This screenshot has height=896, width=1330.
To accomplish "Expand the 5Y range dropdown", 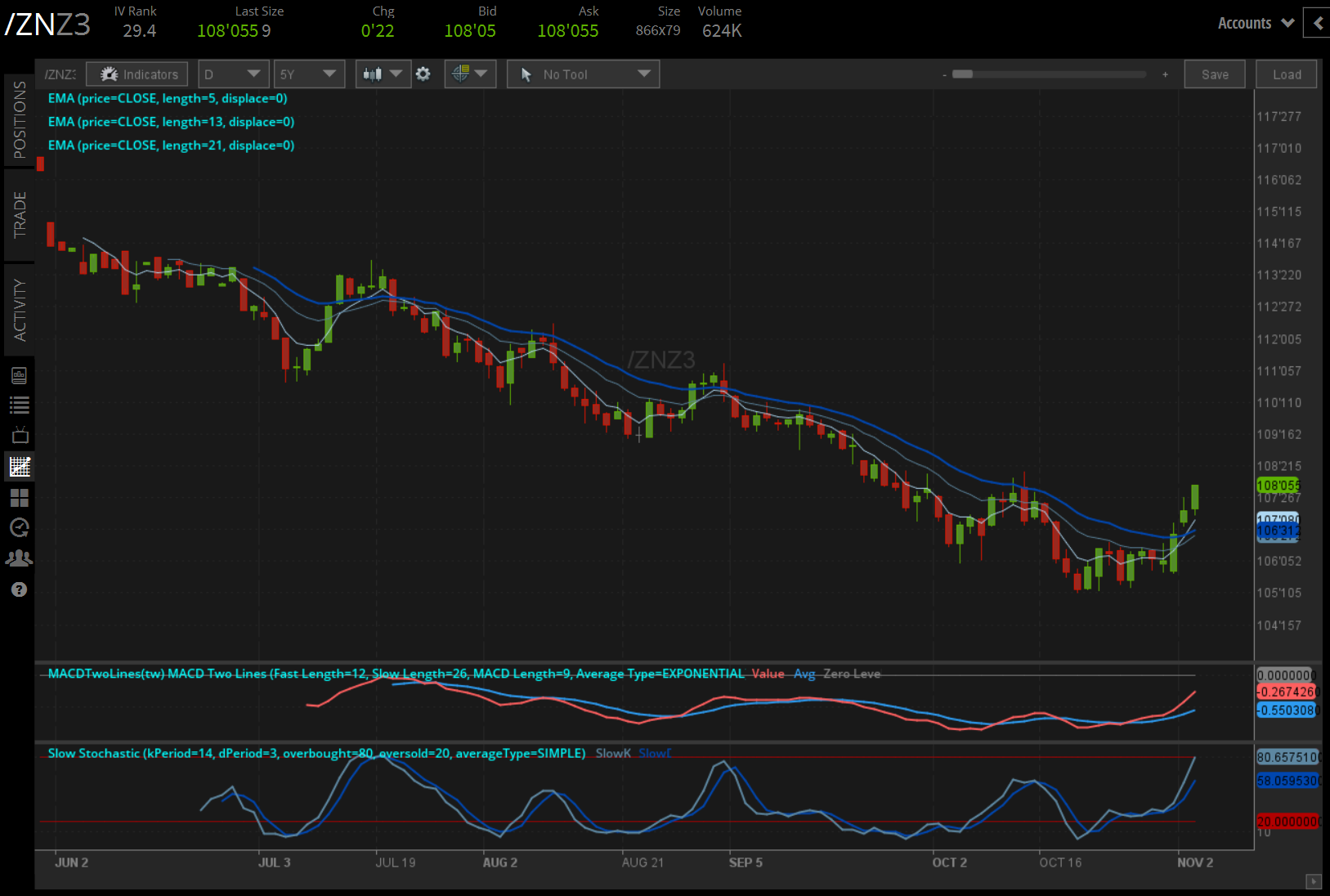I will tap(309, 74).
